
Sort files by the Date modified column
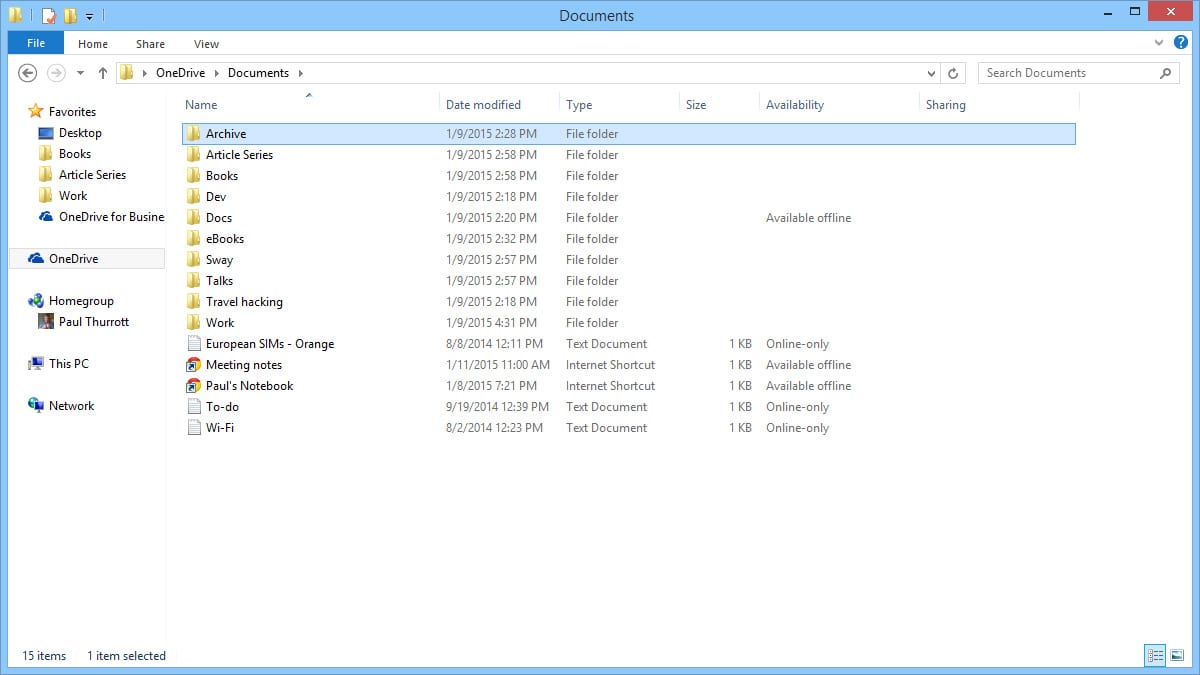click(x=483, y=105)
